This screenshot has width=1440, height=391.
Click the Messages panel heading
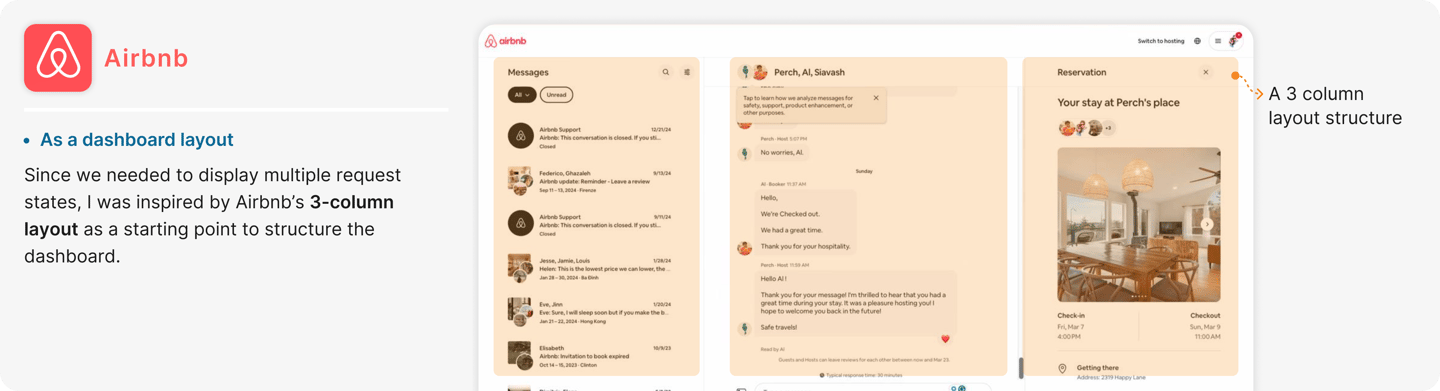coord(528,72)
